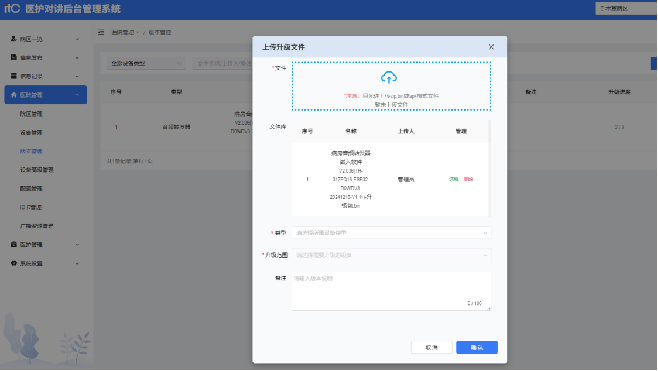
Task: Click the file name cell in file library row
Action: [350, 179]
